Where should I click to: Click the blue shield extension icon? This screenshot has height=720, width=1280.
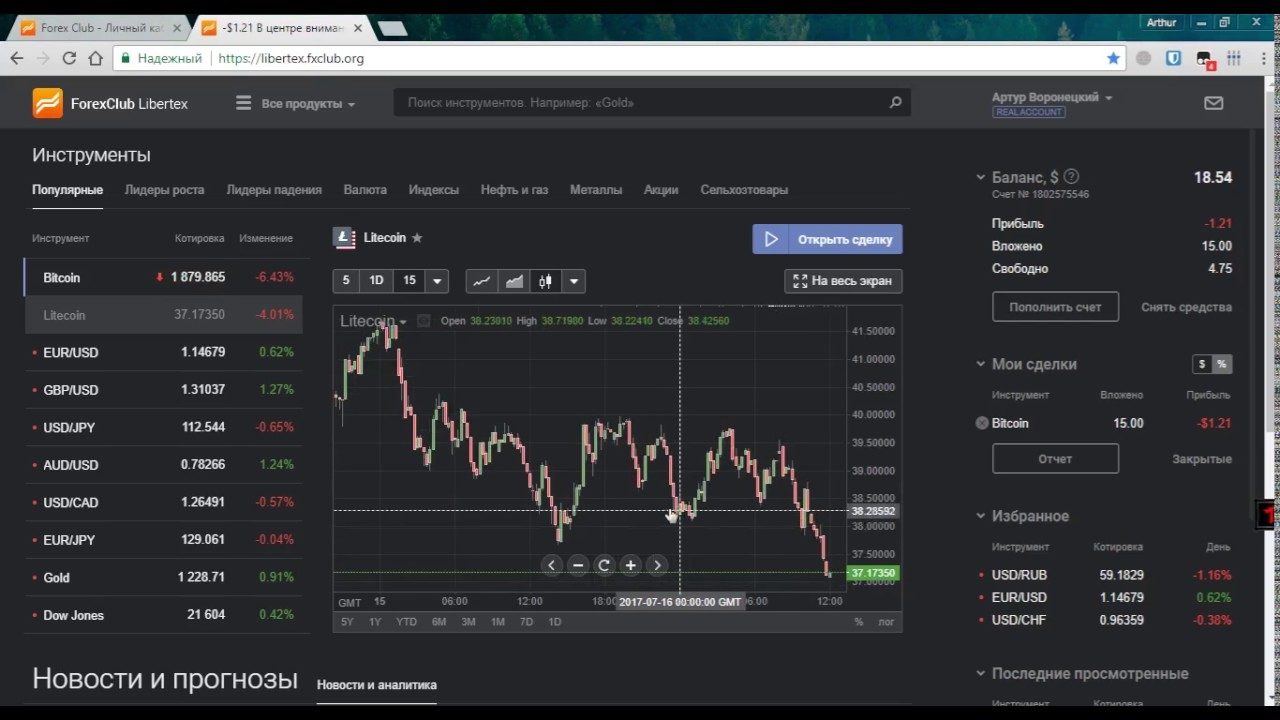click(x=1174, y=58)
